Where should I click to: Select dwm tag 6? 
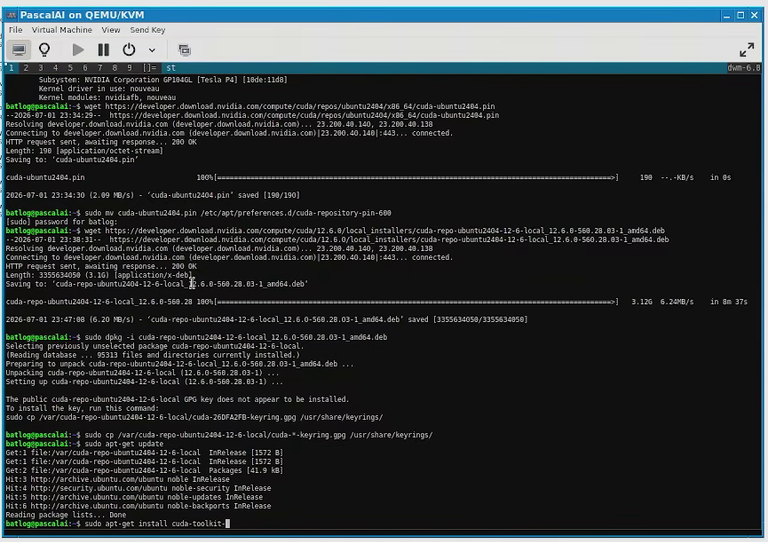[85, 68]
